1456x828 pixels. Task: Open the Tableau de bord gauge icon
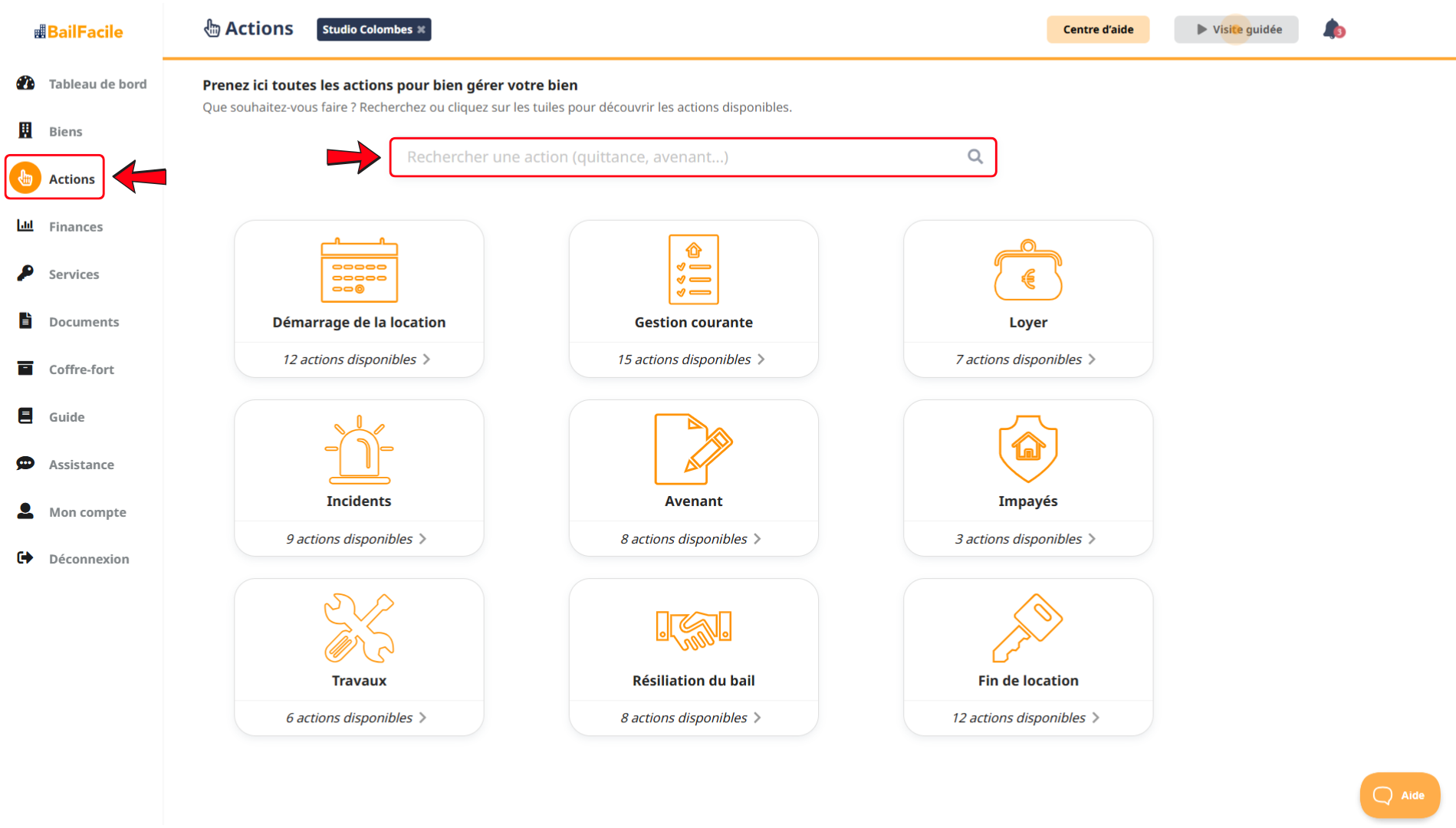point(25,84)
